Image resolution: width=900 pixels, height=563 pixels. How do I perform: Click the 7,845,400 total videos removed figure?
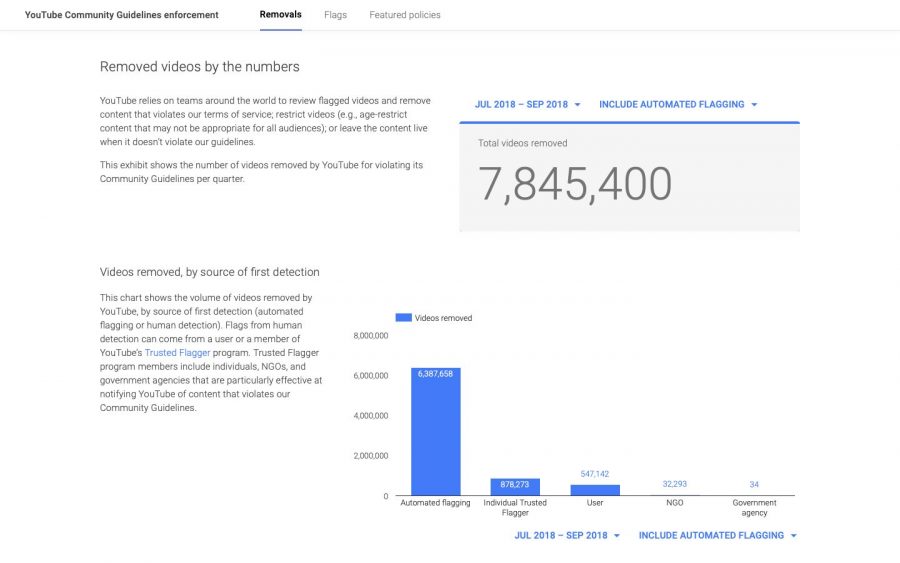click(575, 184)
